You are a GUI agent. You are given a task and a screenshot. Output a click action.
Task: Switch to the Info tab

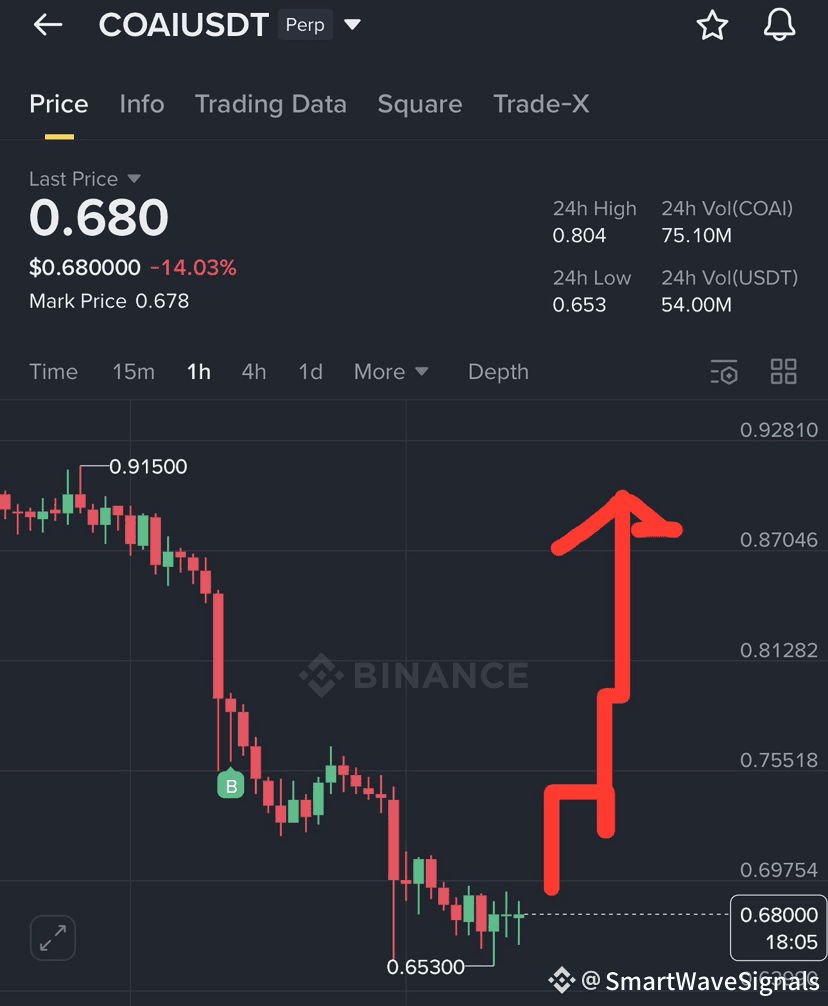coord(142,104)
